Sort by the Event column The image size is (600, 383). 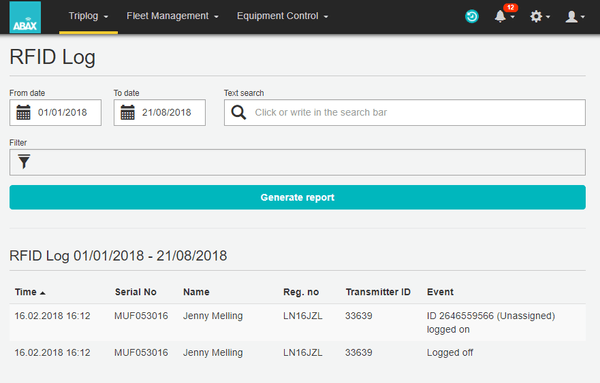coord(440,292)
